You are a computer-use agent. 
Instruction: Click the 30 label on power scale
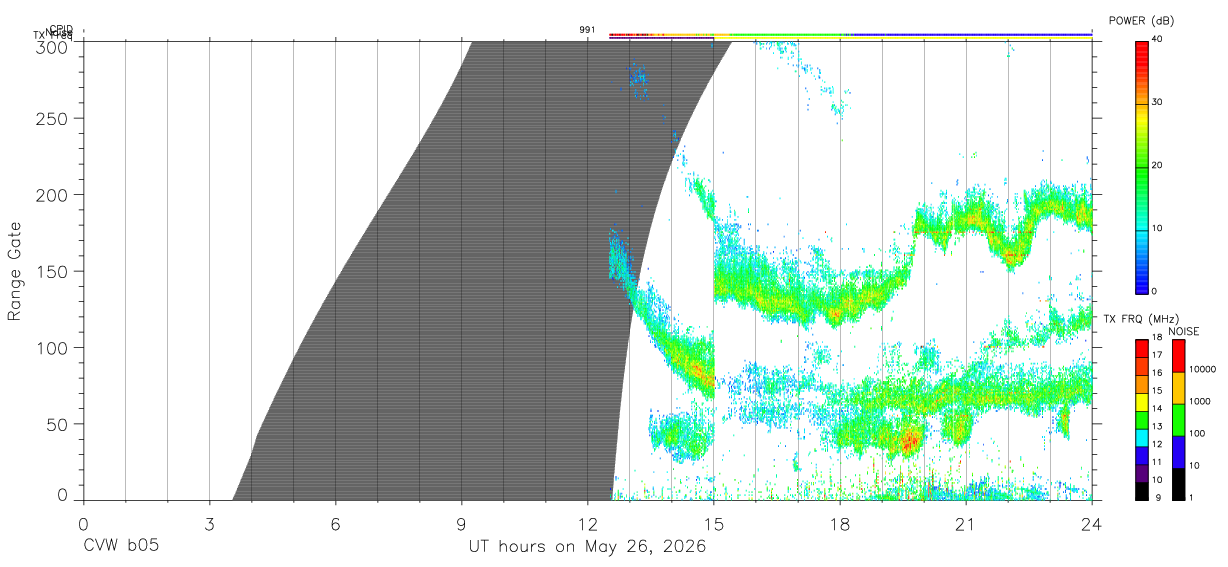click(1158, 102)
